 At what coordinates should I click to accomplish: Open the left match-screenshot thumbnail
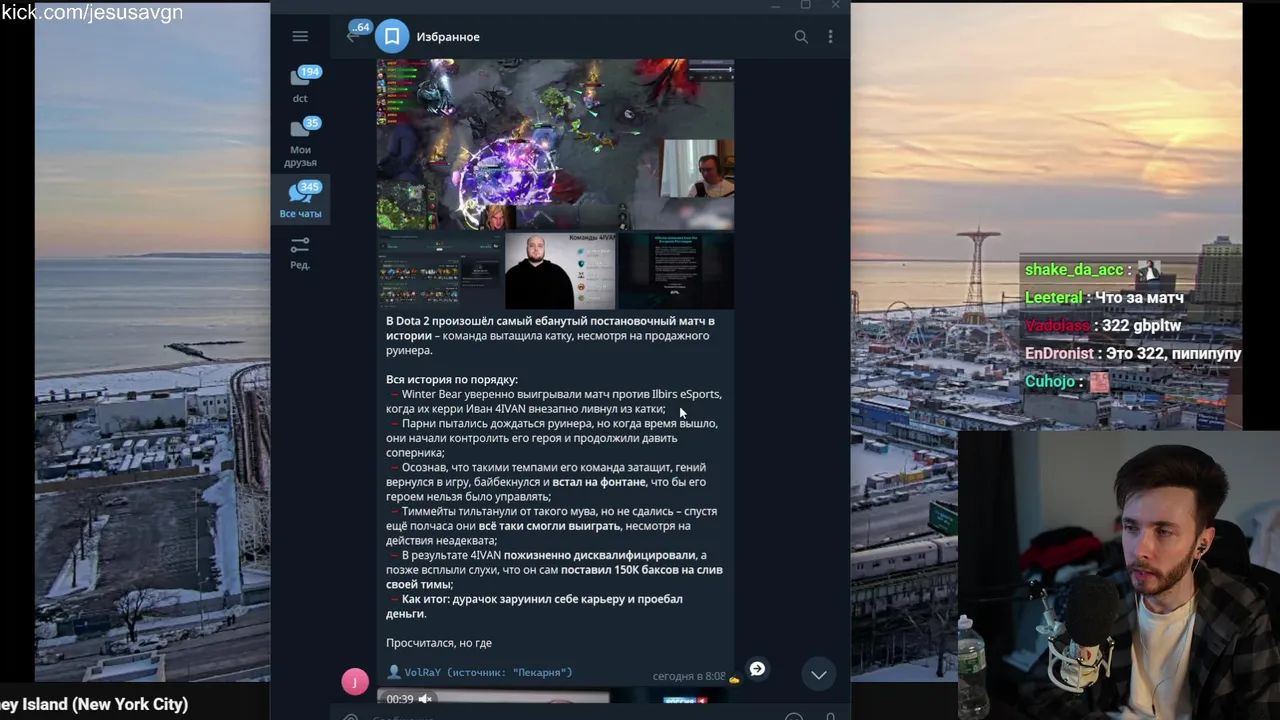click(x=439, y=270)
